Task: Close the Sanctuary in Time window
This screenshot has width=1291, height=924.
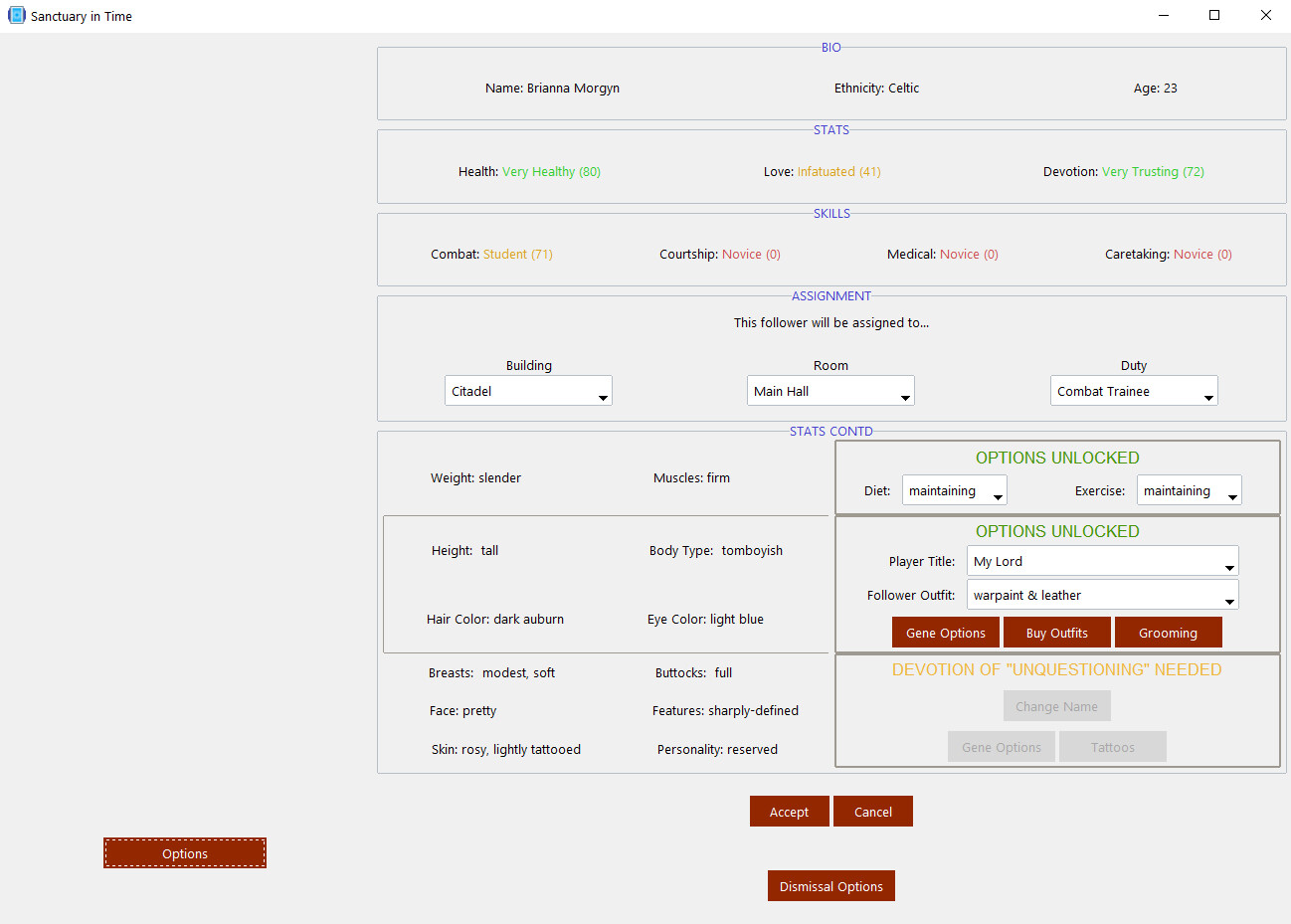Action: click(1265, 15)
